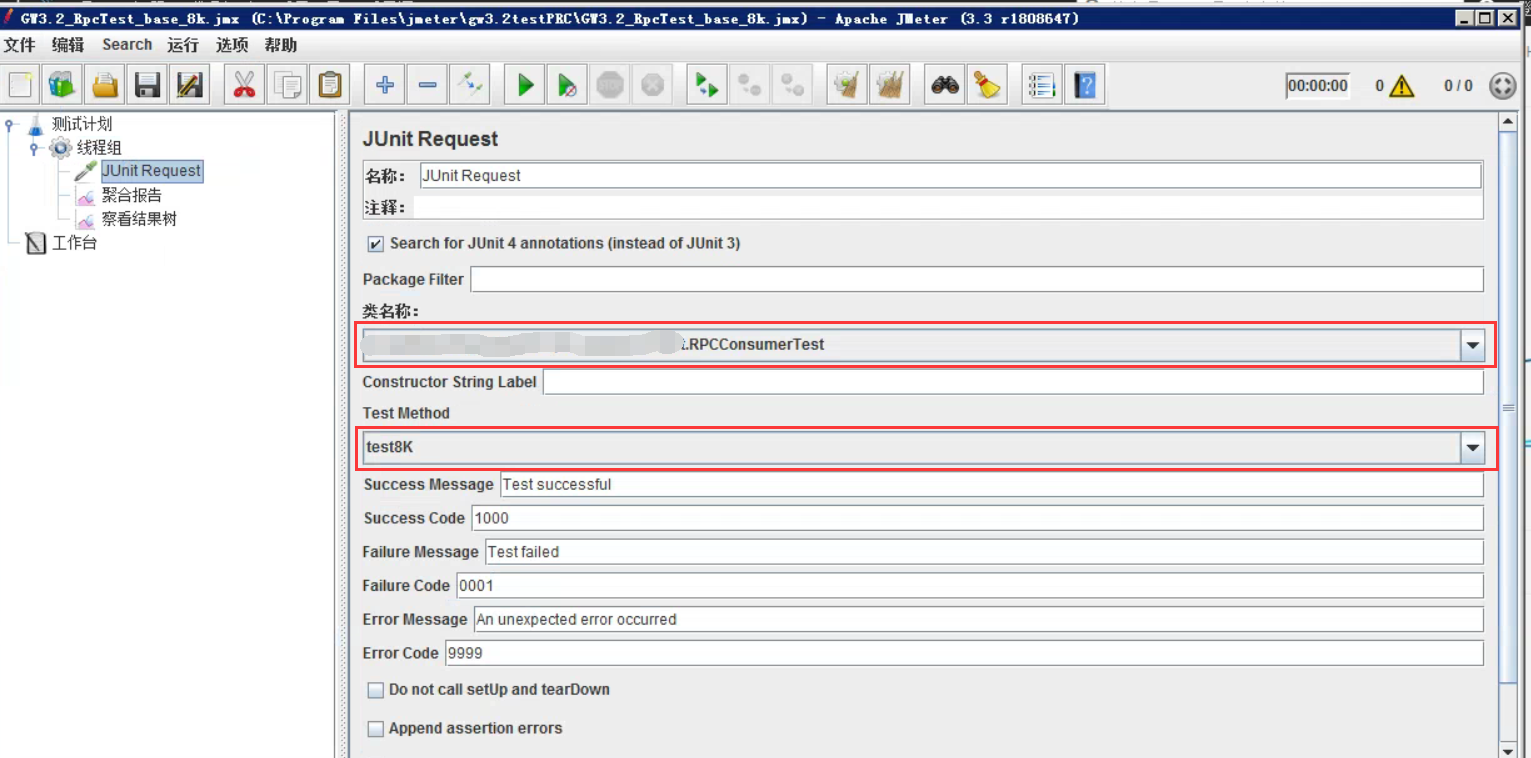Click the Error Message field
Viewport: 1531px width, 758px height.
(978, 620)
